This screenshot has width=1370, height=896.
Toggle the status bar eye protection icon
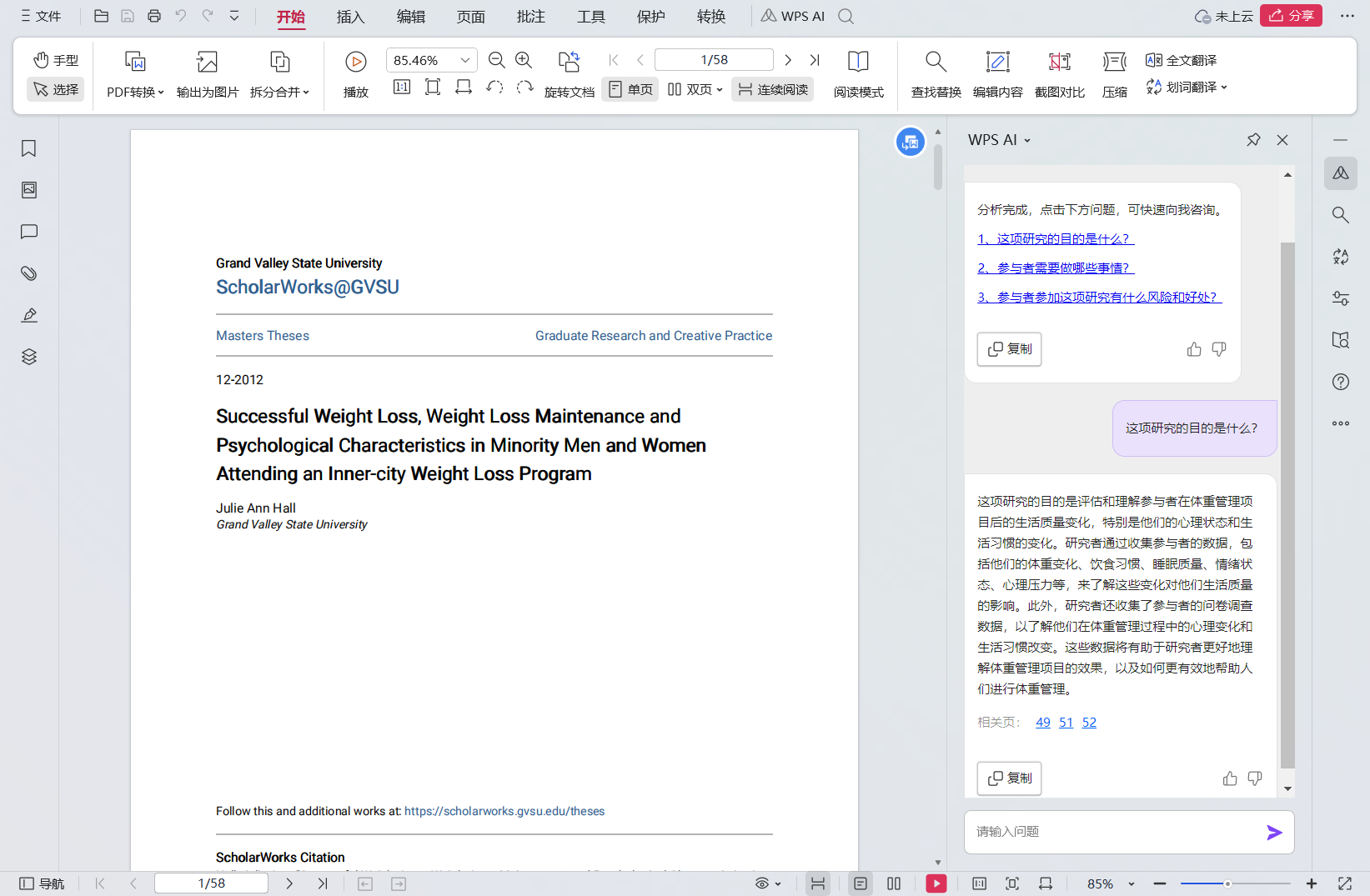[x=762, y=883]
